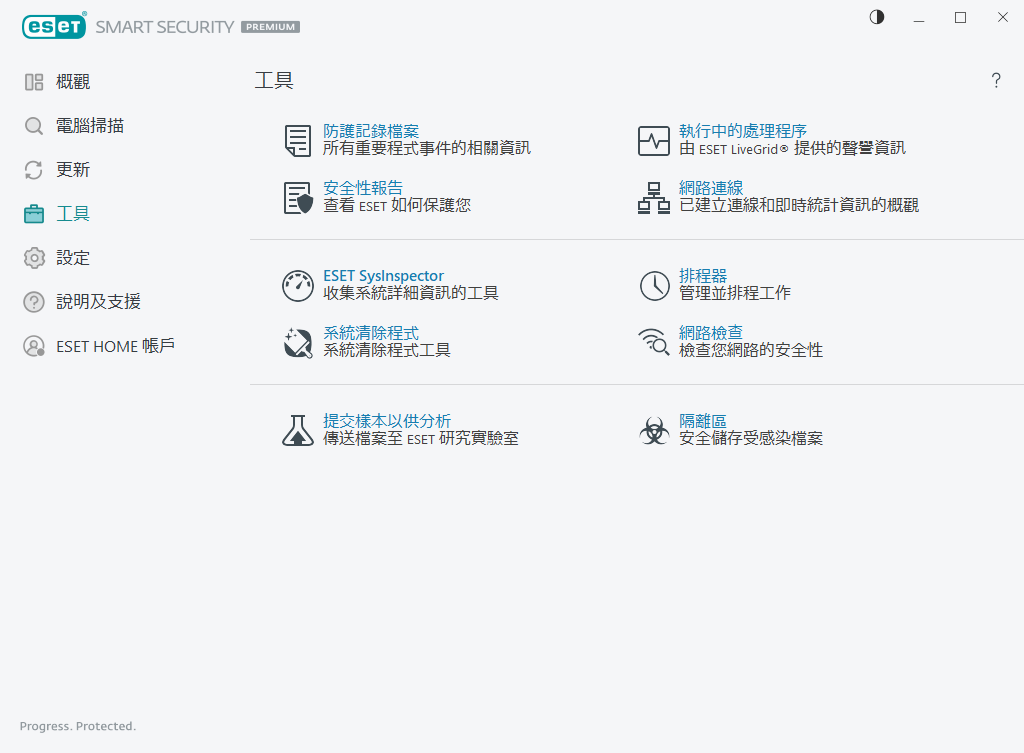This screenshot has height=753, width=1024.
Task: Launch the ESET SysInspector link
Action: 383,276
